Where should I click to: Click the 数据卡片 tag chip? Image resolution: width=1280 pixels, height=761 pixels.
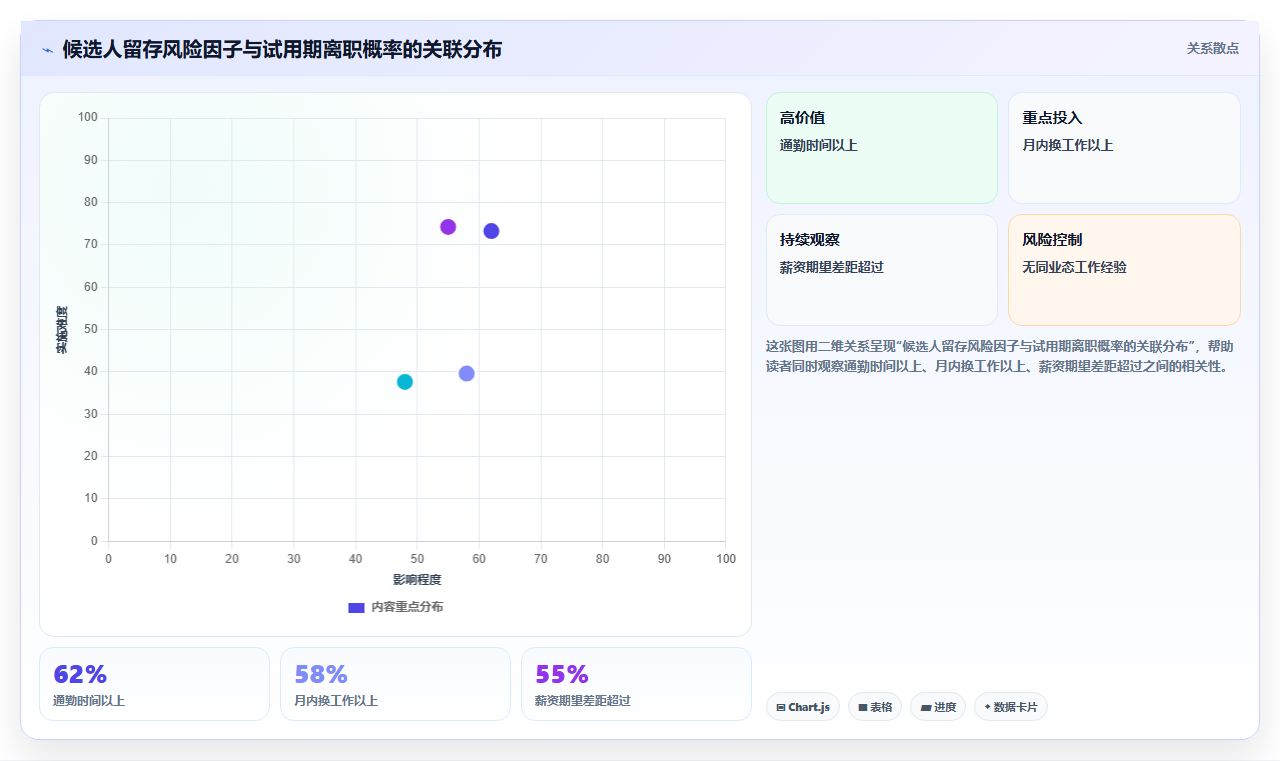coord(1011,707)
